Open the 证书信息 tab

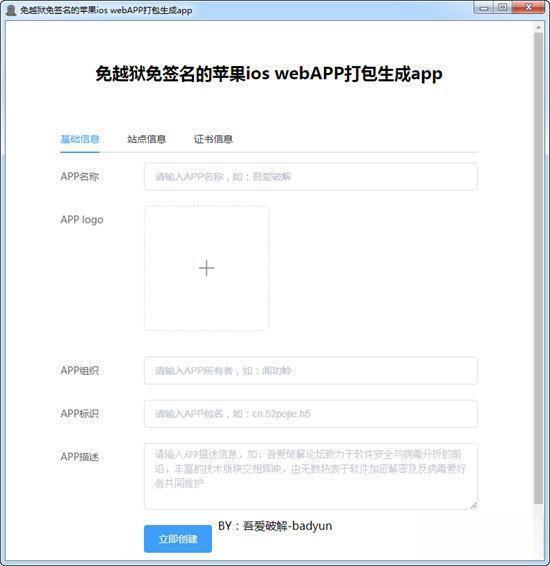(x=213, y=139)
